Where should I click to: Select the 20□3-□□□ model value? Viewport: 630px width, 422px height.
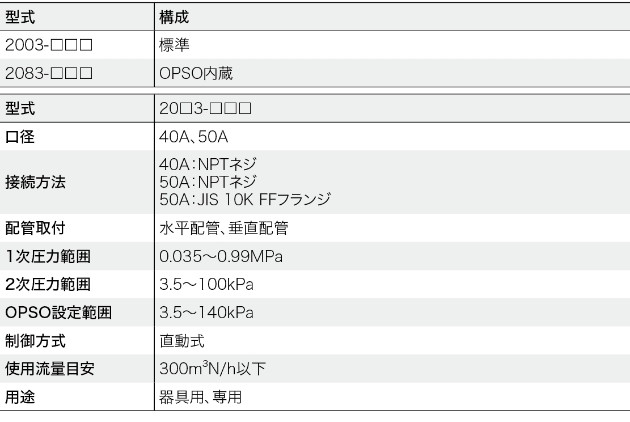click(205, 107)
